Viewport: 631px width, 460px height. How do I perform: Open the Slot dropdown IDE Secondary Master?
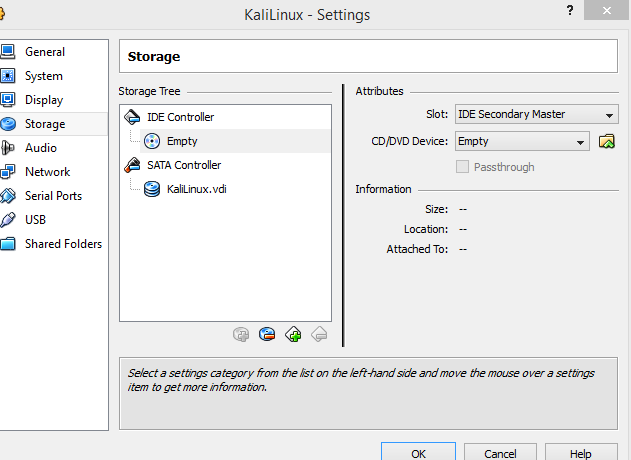tap(536, 114)
